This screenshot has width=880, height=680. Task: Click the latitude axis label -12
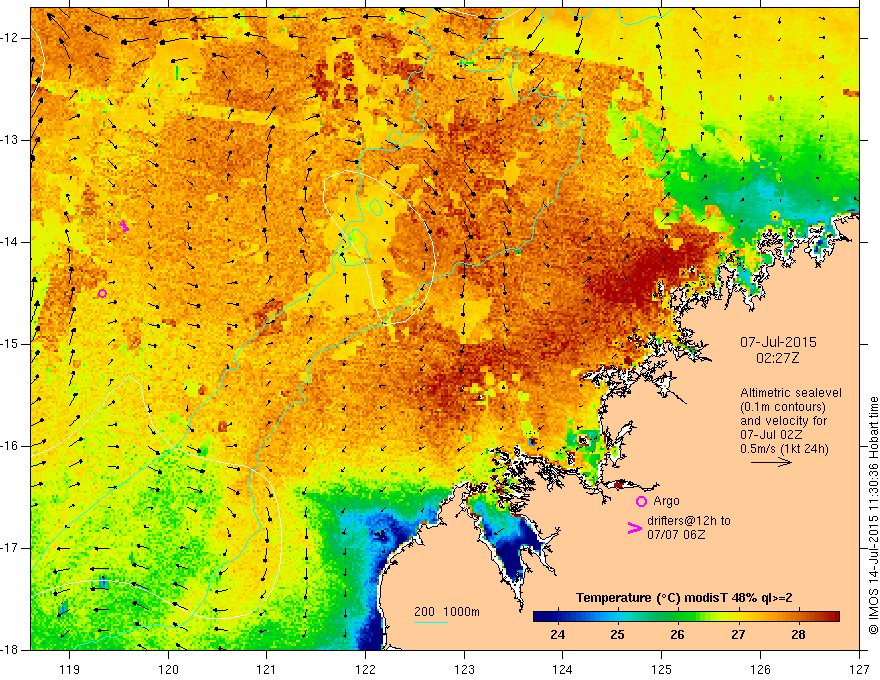pyautogui.click(x=11, y=38)
